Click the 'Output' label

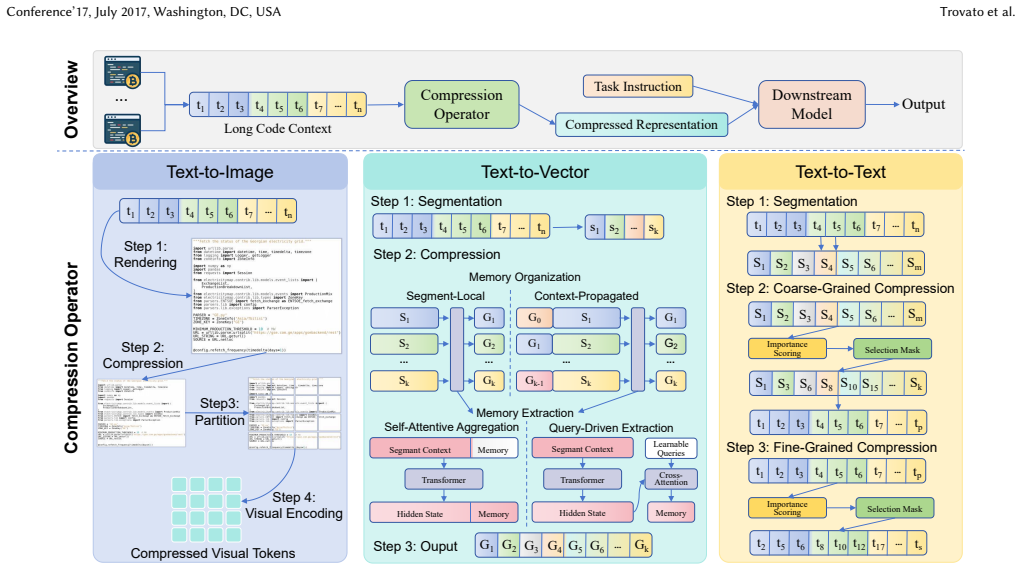pos(923,104)
